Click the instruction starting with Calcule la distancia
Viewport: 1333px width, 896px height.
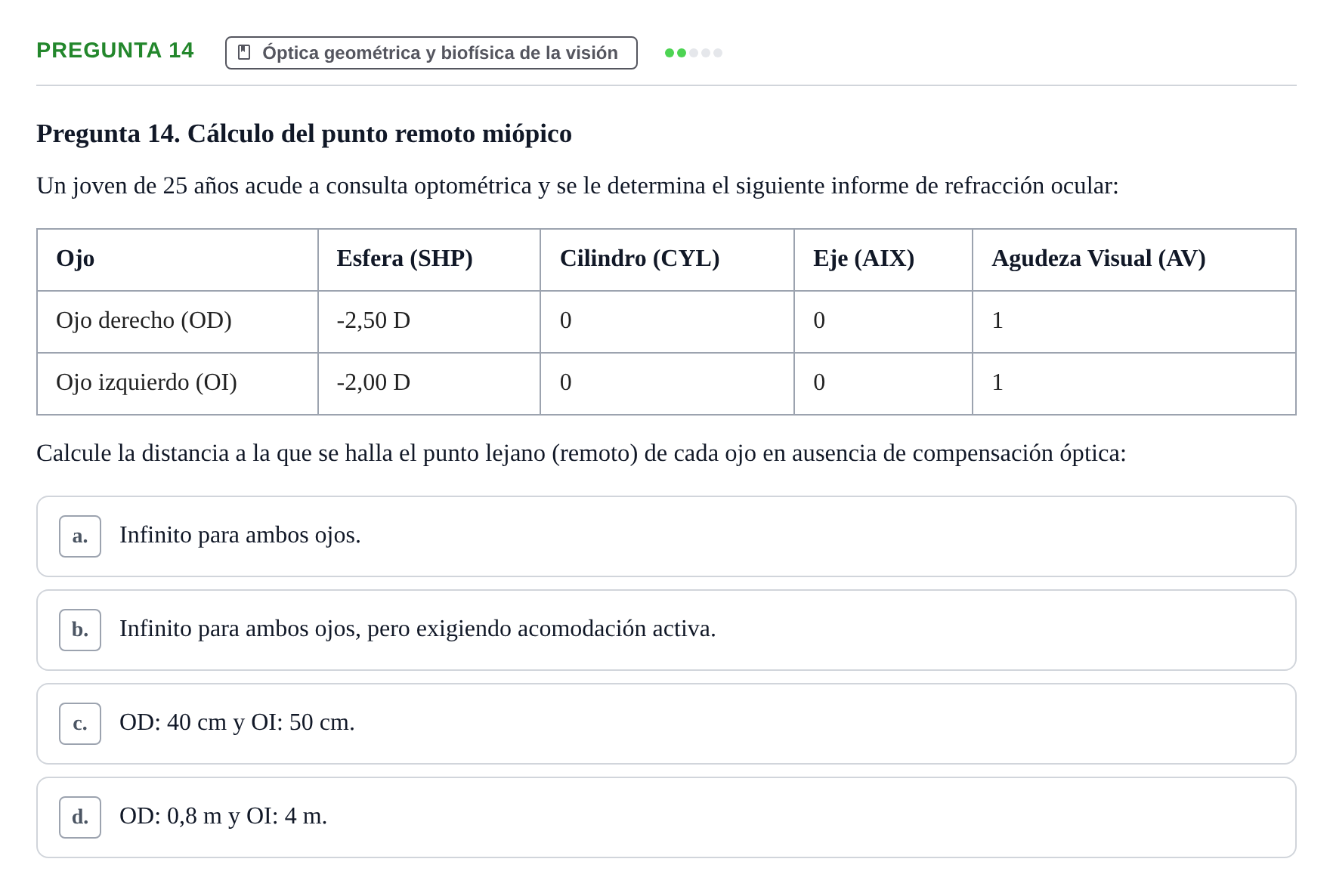[x=581, y=453]
